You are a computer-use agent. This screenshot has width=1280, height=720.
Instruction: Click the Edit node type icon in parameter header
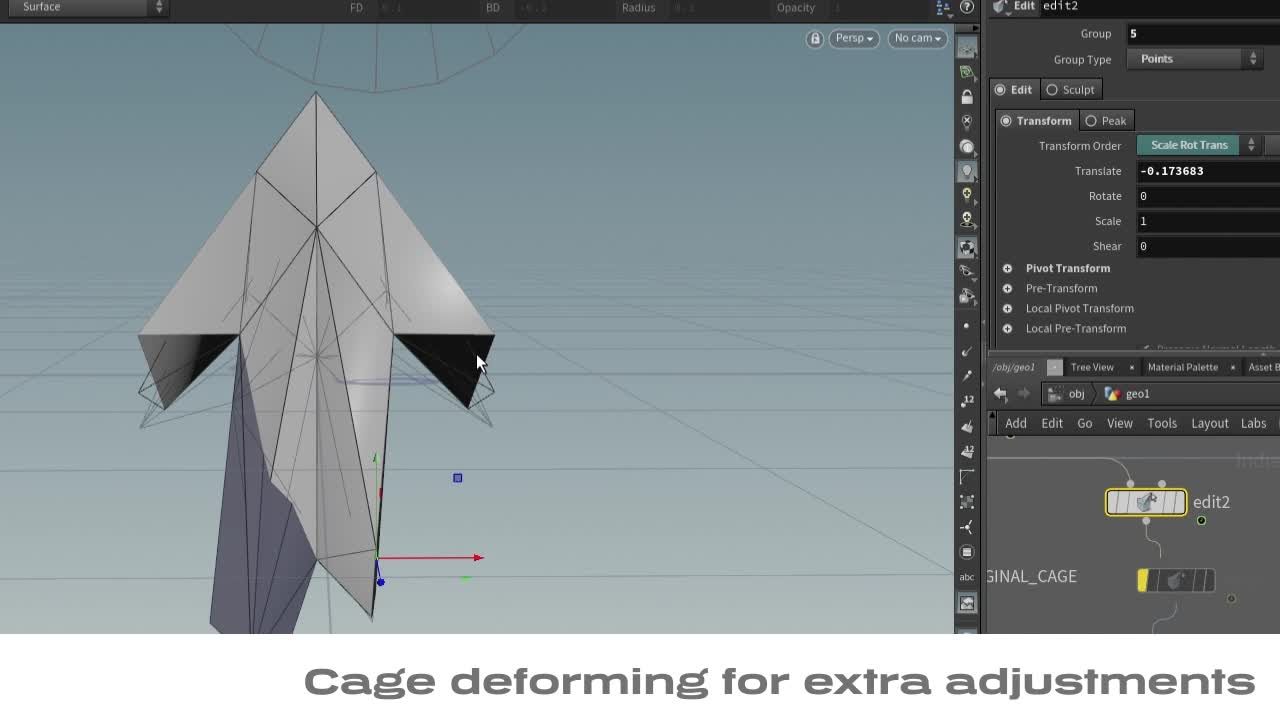click(x=1001, y=6)
